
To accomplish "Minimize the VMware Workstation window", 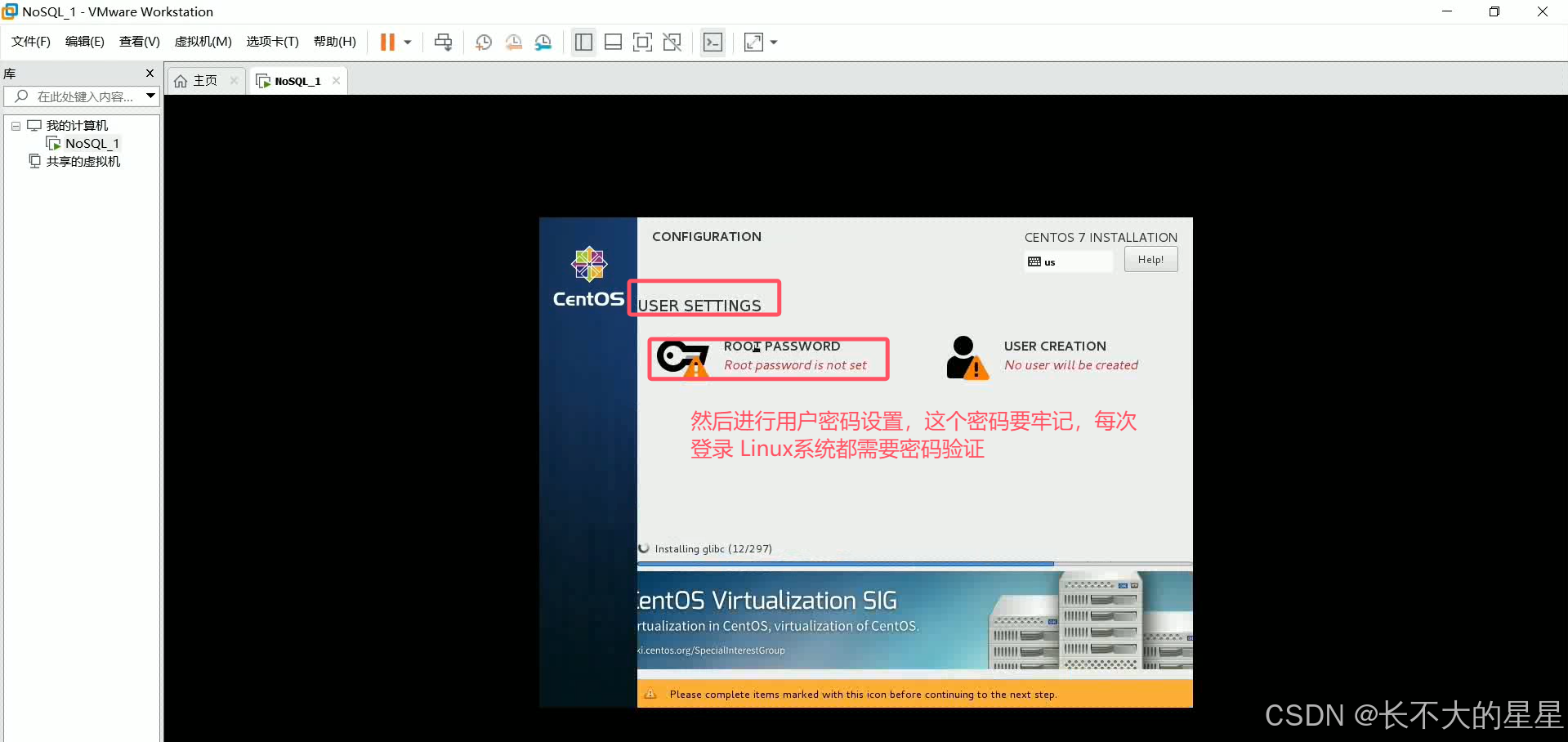I will point(1447,11).
